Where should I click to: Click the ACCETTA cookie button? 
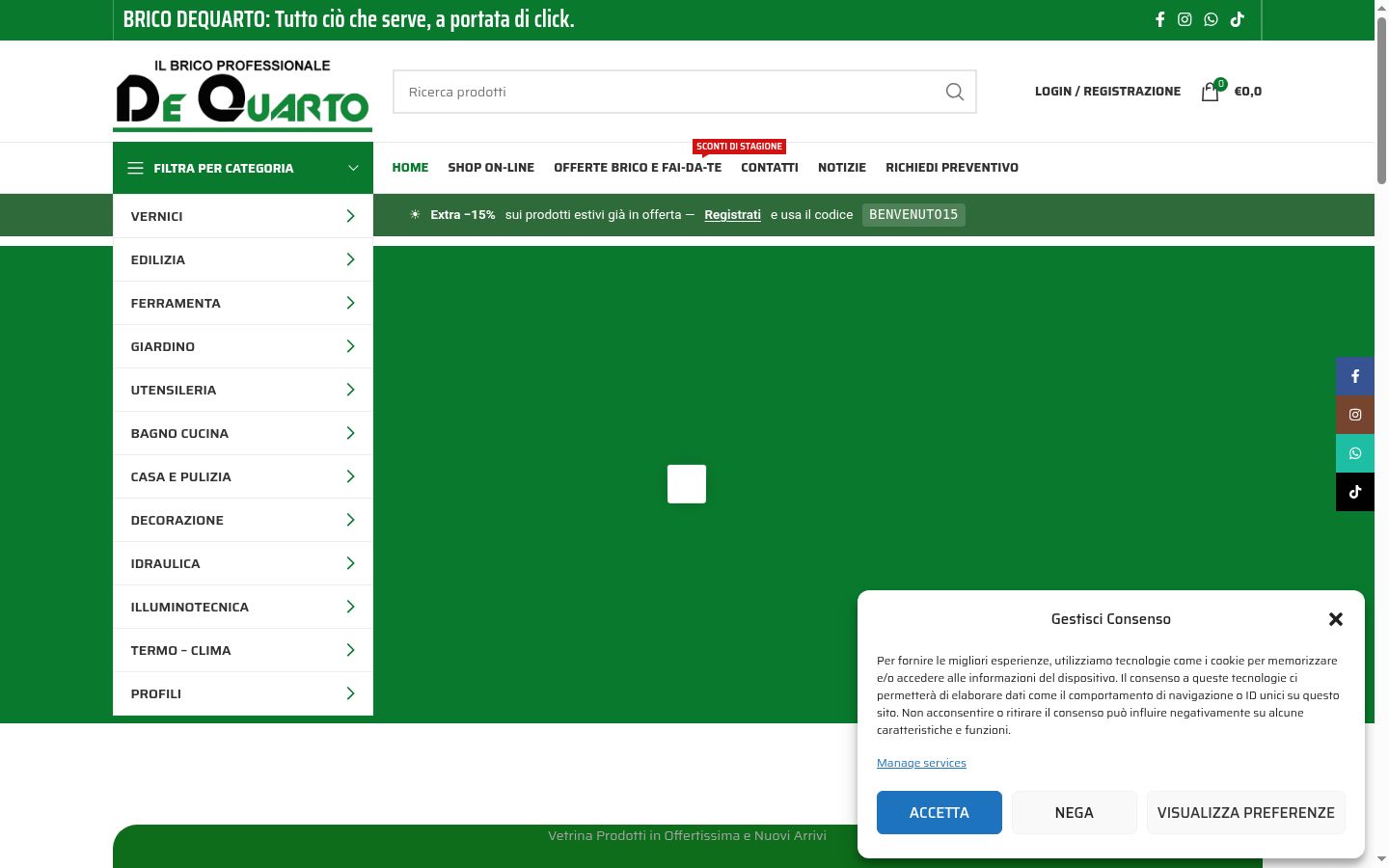(940, 812)
